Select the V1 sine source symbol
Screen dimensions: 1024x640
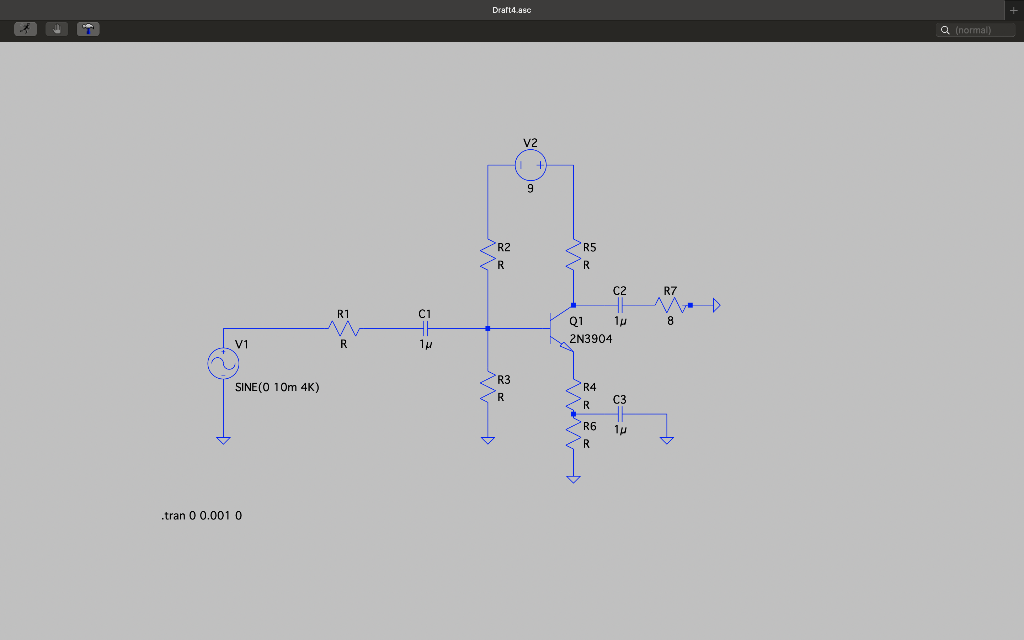click(x=222, y=362)
